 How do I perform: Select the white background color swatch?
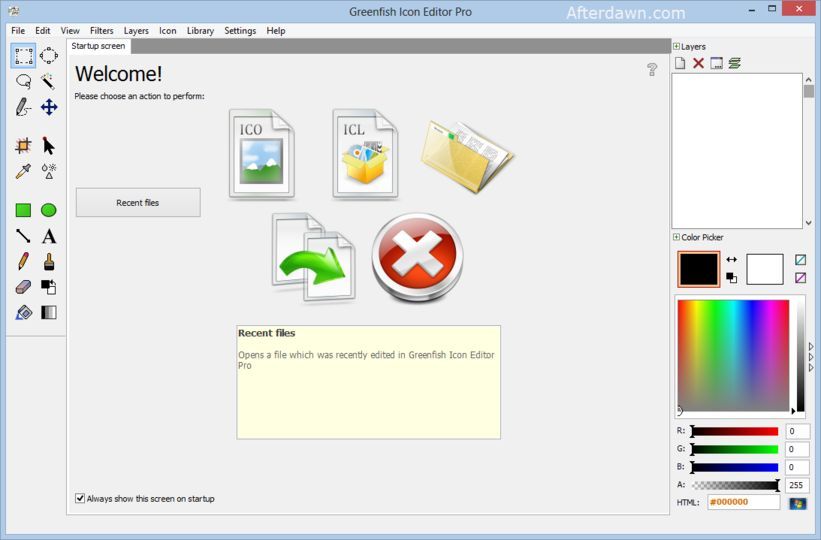pyautogui.click(x=765, y=269)
